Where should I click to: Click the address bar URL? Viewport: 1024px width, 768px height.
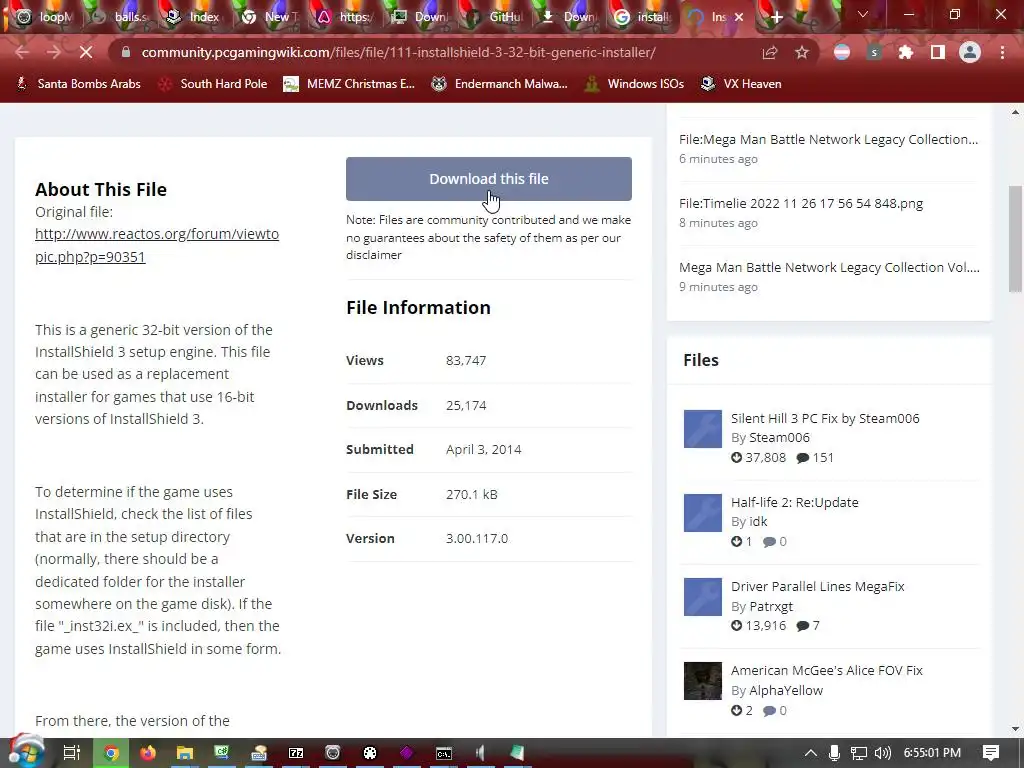pos(398,52)
